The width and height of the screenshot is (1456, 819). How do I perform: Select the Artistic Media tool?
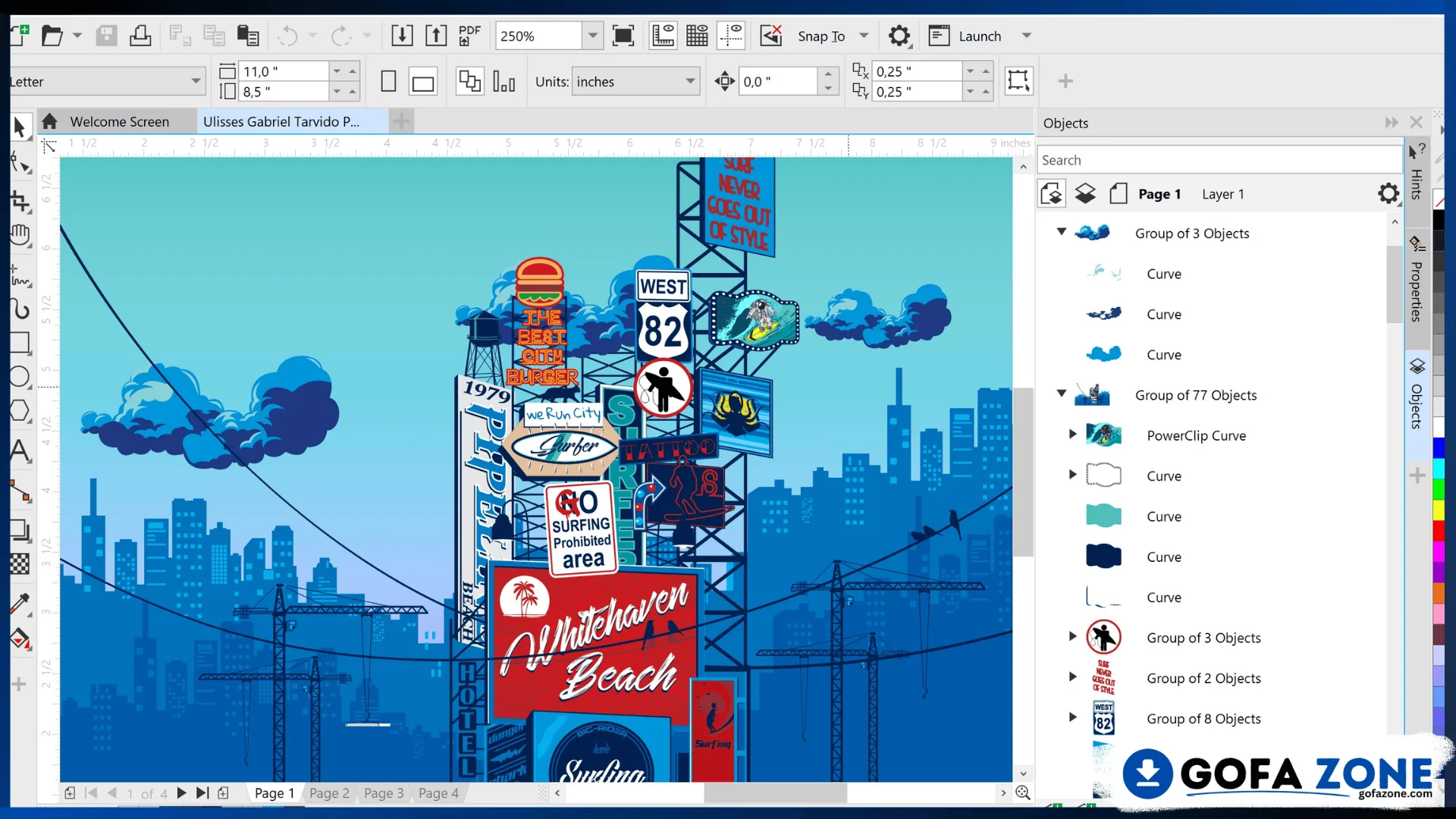(20, 309)
